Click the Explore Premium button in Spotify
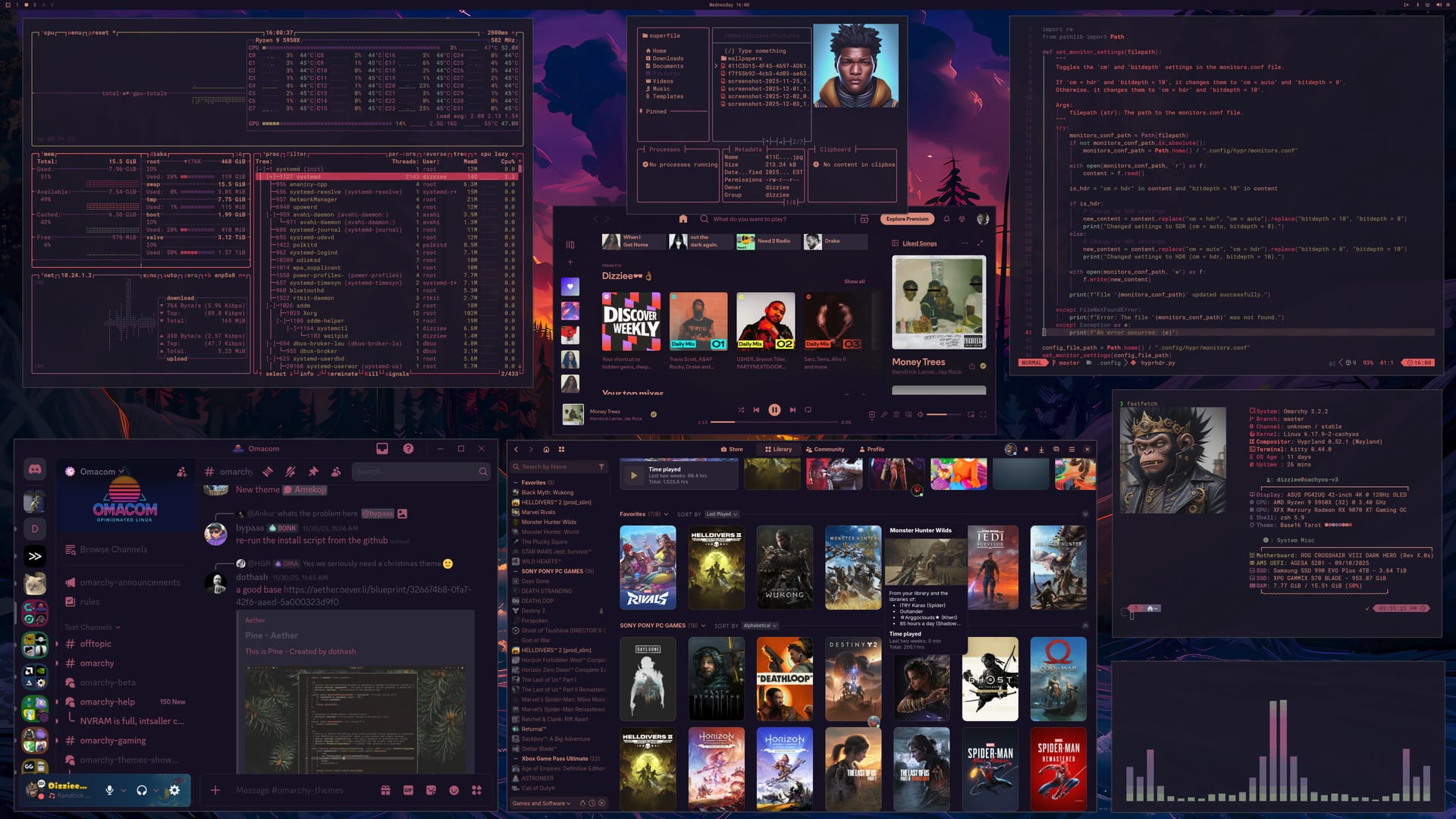1456x819 pixels. point(907,218)
